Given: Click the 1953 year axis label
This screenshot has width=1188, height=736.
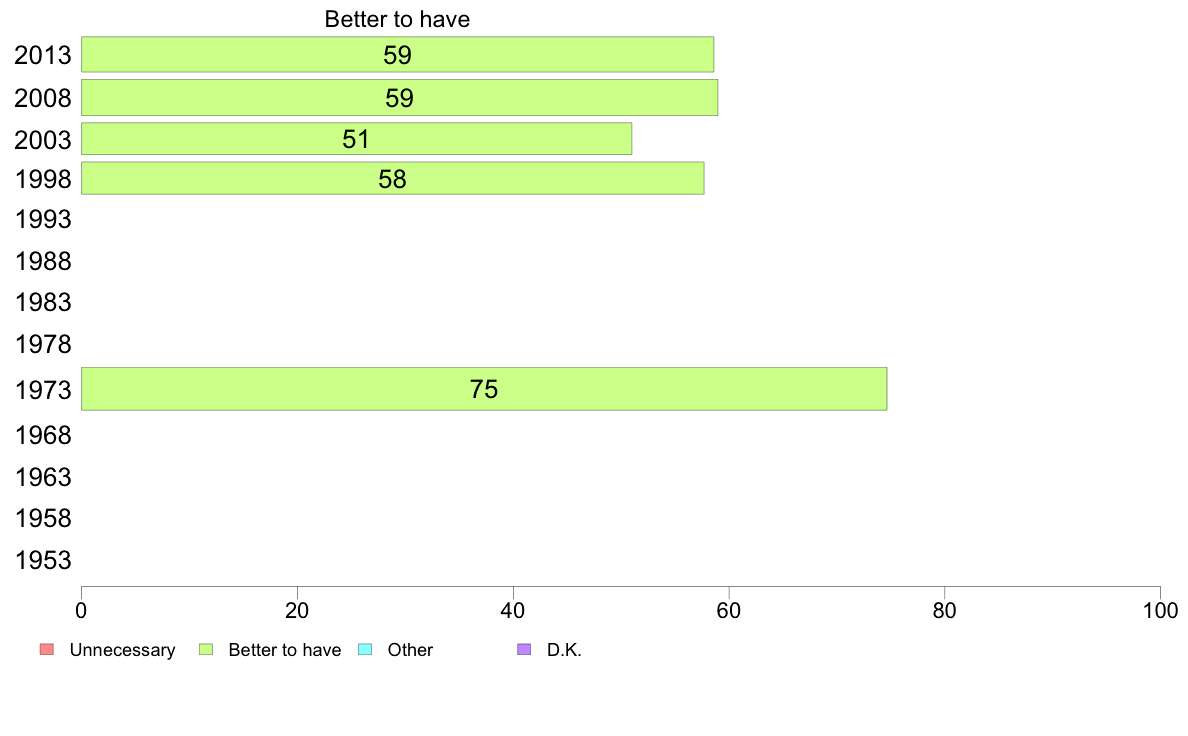Looking at the screenshot, I should tap(43, 560).
